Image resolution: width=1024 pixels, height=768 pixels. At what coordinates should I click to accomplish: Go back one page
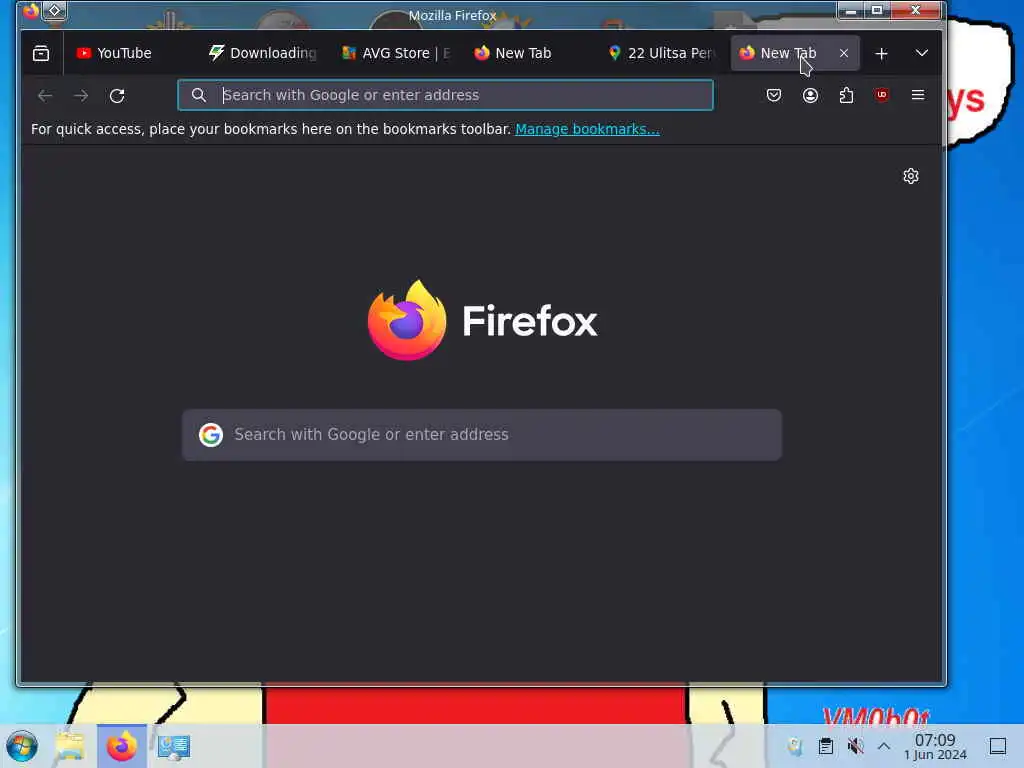click(x=44, y=96)
